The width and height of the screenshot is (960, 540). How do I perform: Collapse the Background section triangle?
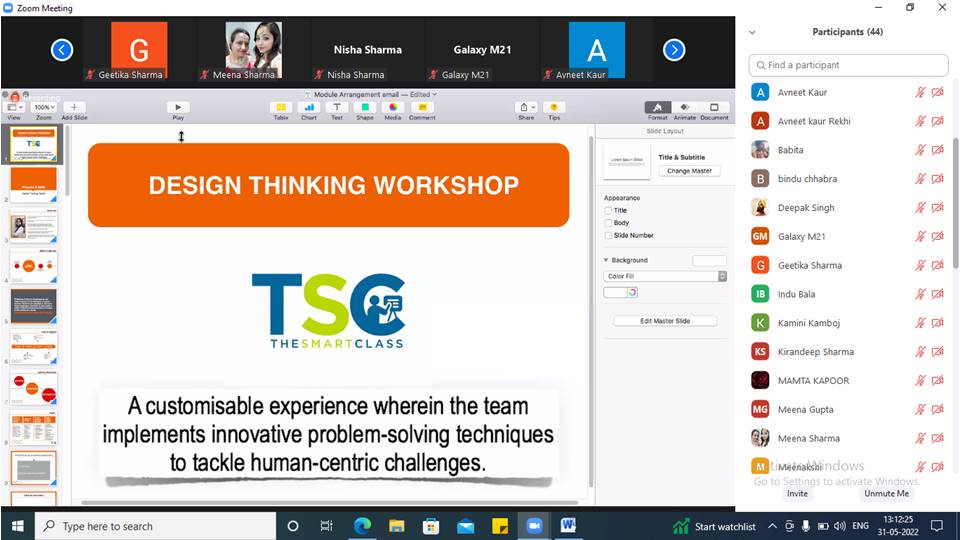point(605,260)
